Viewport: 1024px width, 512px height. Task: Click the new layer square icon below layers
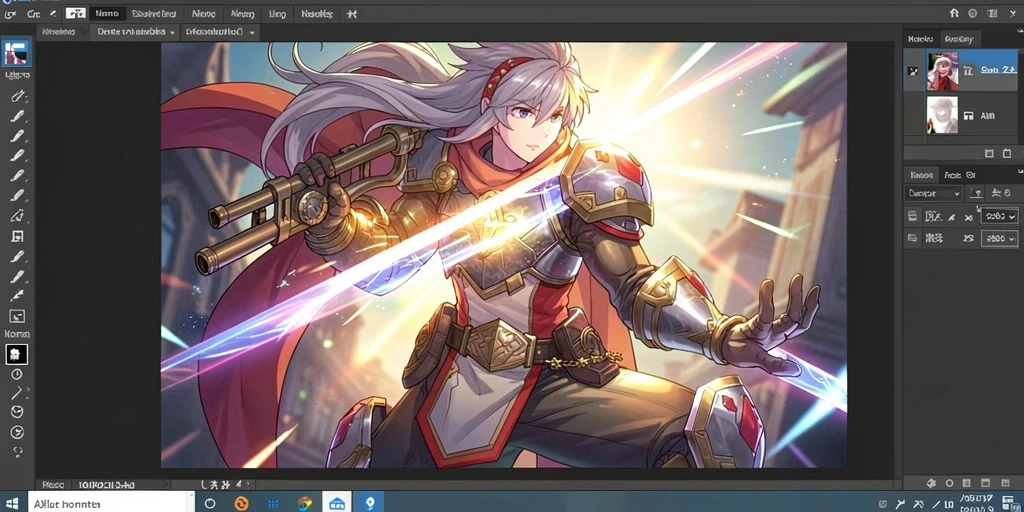click(x=989, y=153)
